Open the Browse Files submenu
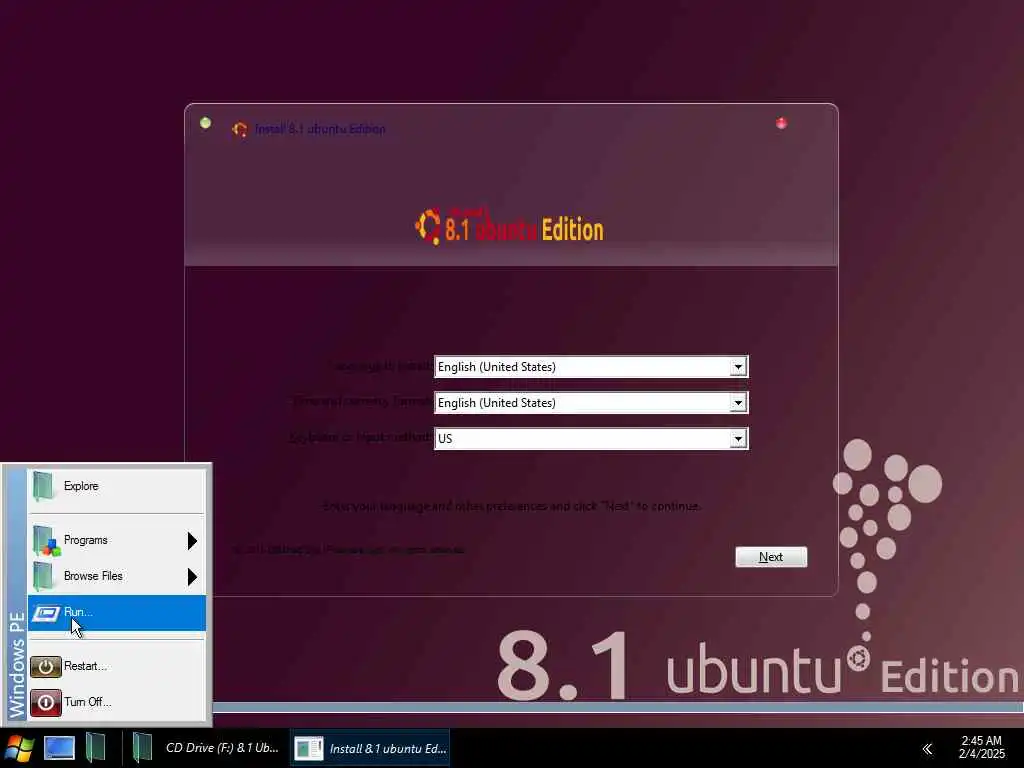1024x768 pixels. (116, 577)
